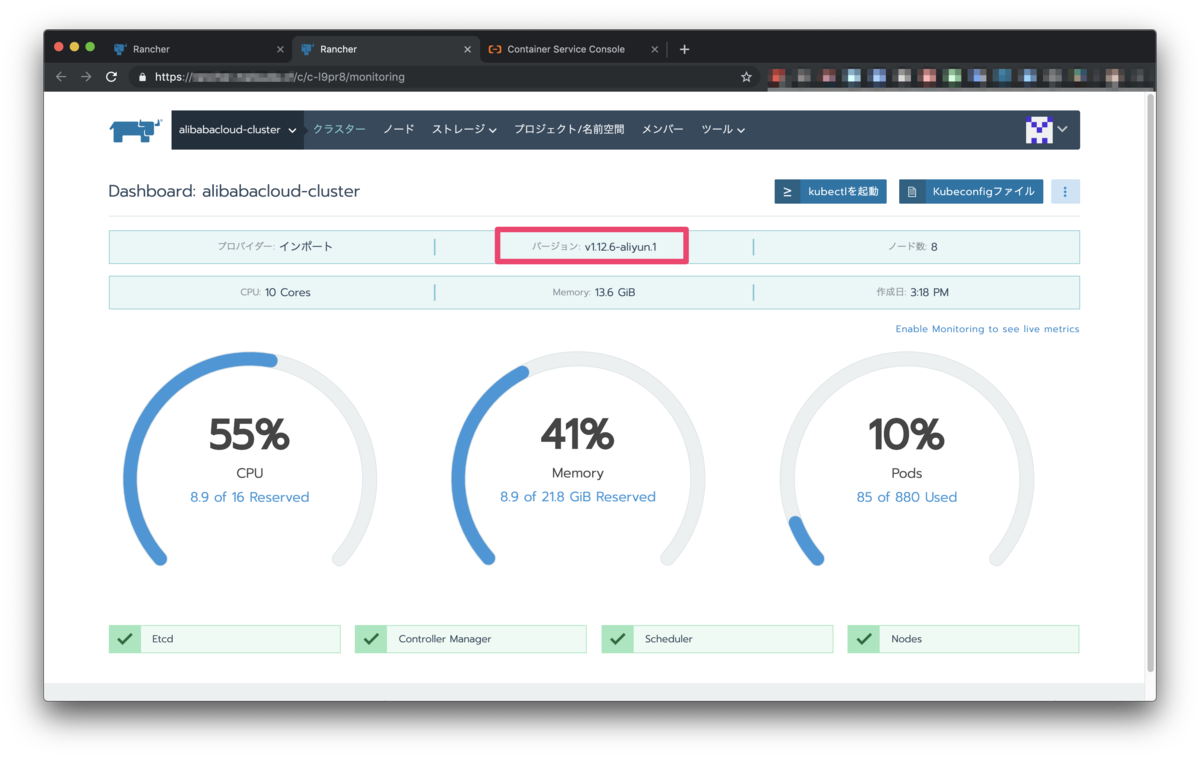The width and height of the screenshot is (1200, 759).
Task: Expand the ツール dropdown menu
Action: click(x=723, y=130)
